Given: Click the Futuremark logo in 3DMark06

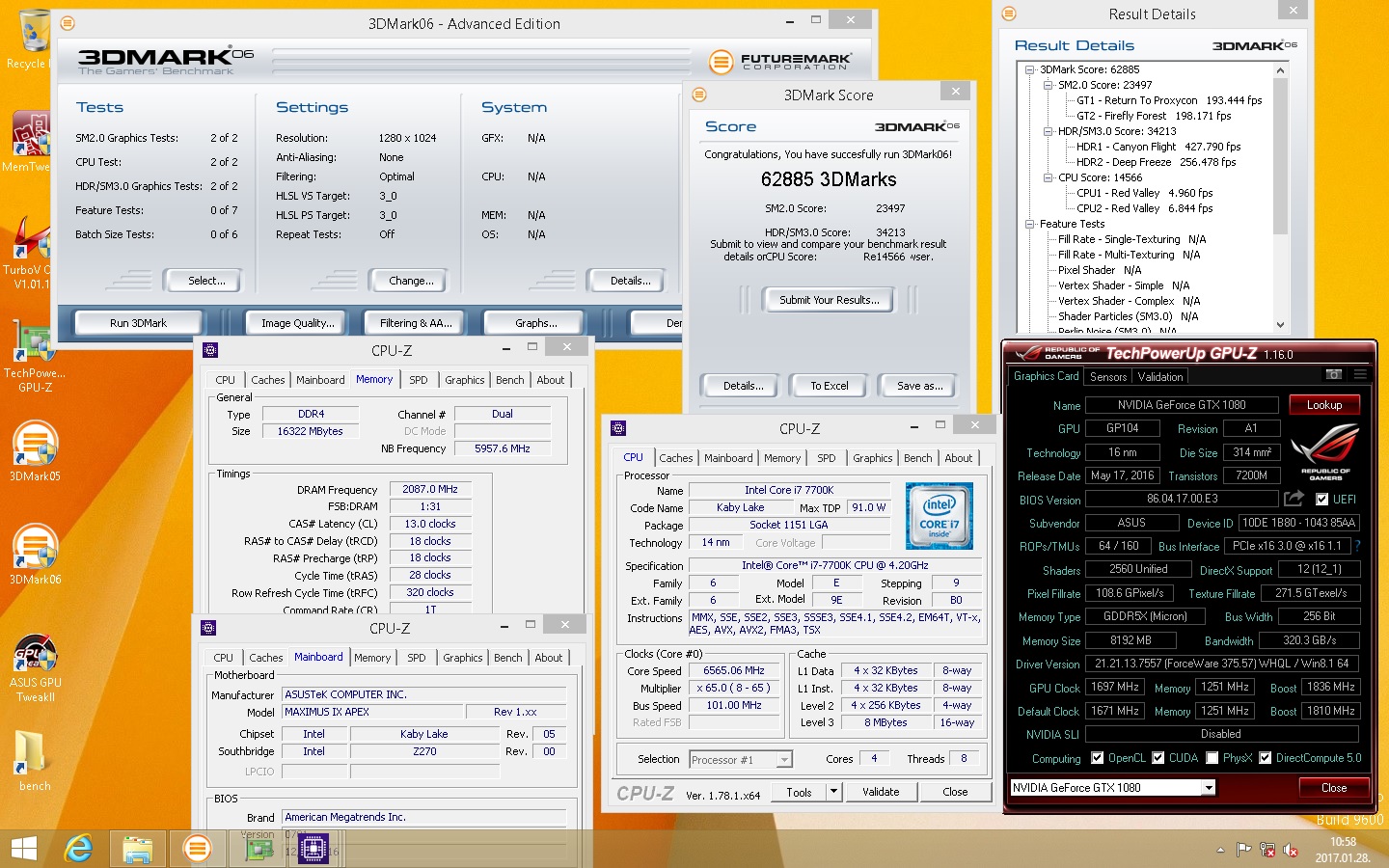Looking at the screenshot, I should (780, 62).
